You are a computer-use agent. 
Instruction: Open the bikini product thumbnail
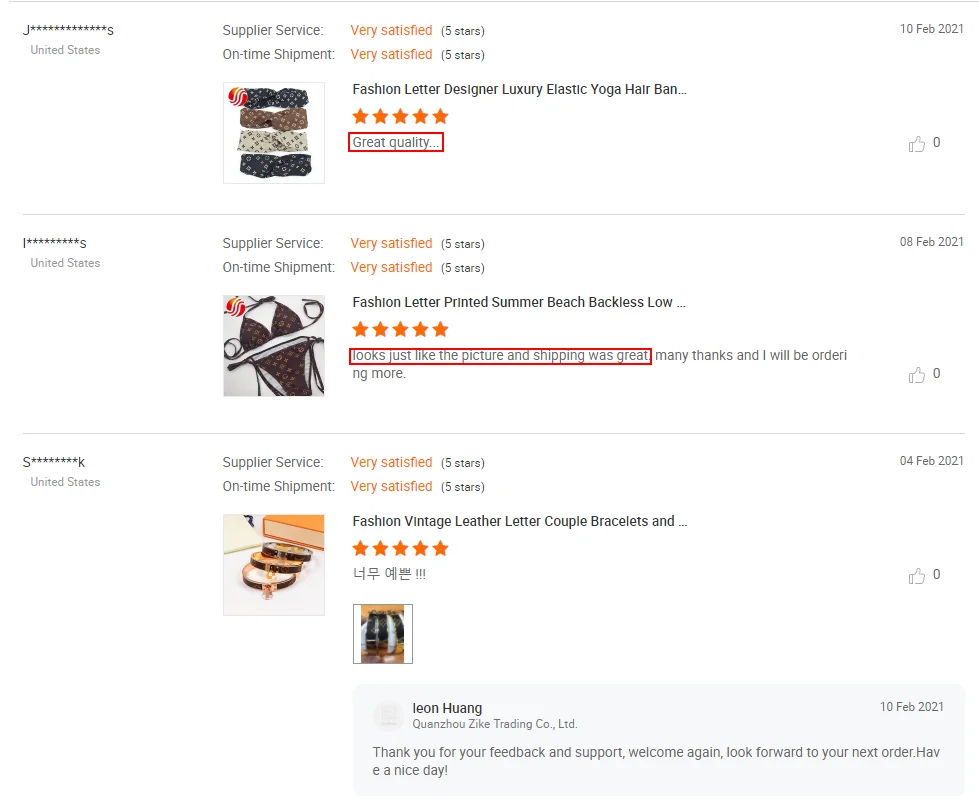(x=273, y=345)
